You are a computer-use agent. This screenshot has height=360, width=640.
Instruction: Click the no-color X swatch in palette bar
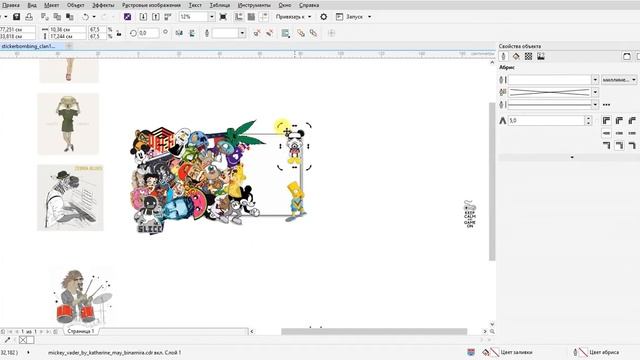[x=23, y=340]
